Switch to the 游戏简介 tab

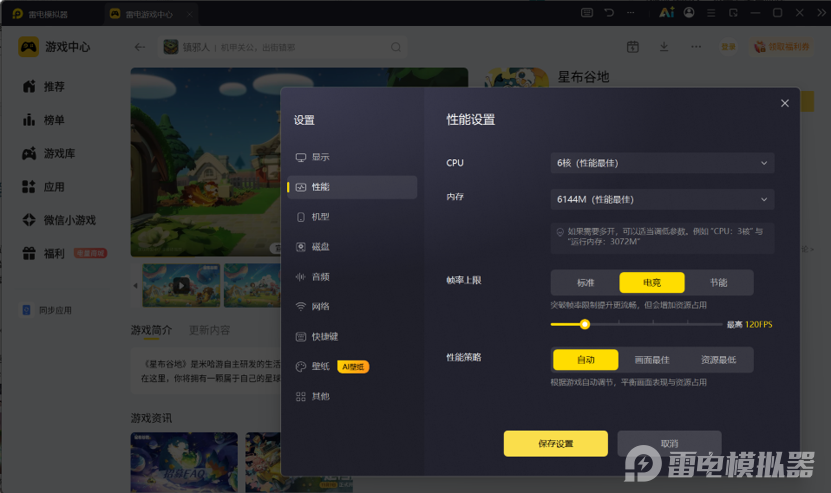(x=152, y=330)
